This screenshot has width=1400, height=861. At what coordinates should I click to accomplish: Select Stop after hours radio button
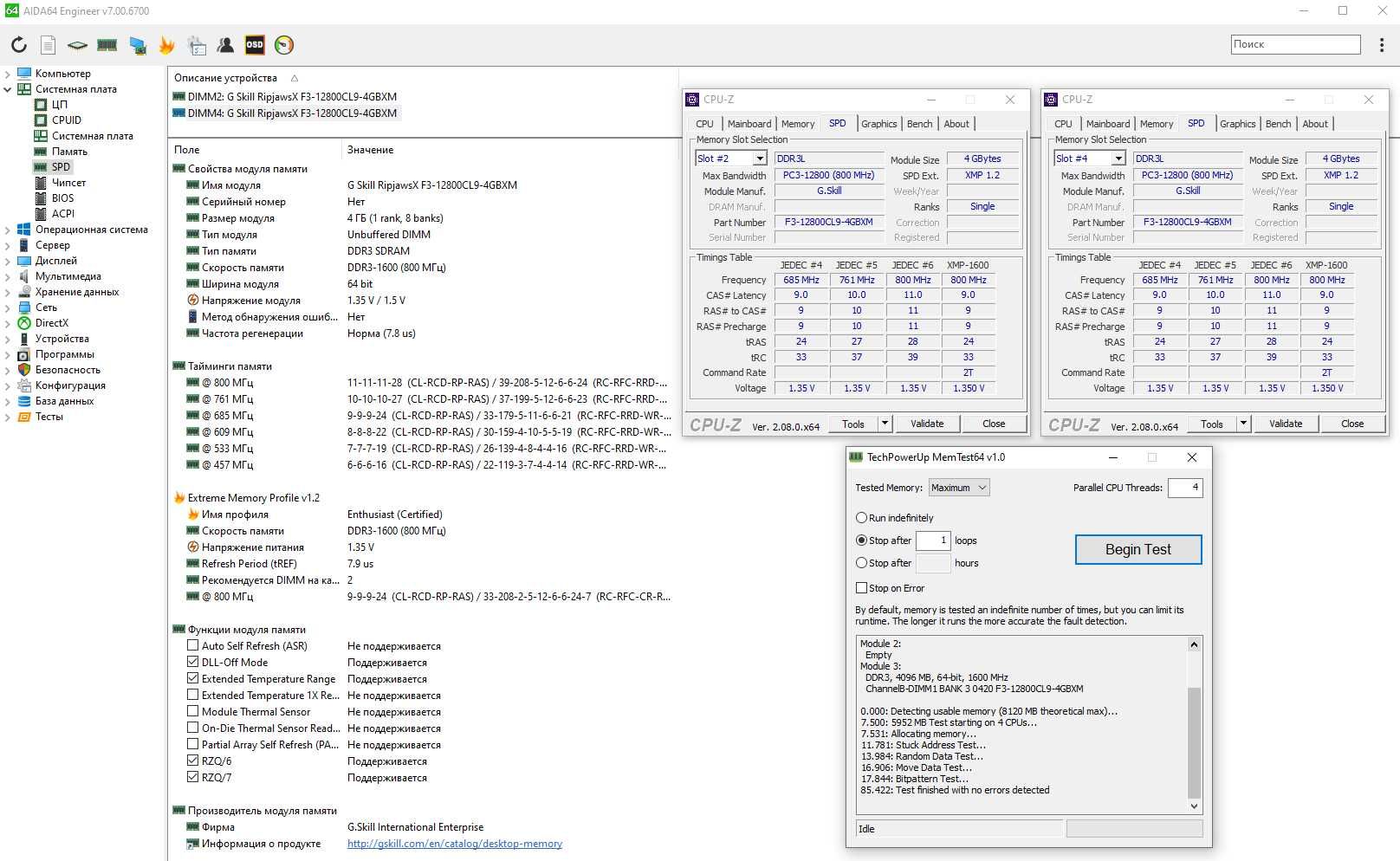(x=861, y=563)
